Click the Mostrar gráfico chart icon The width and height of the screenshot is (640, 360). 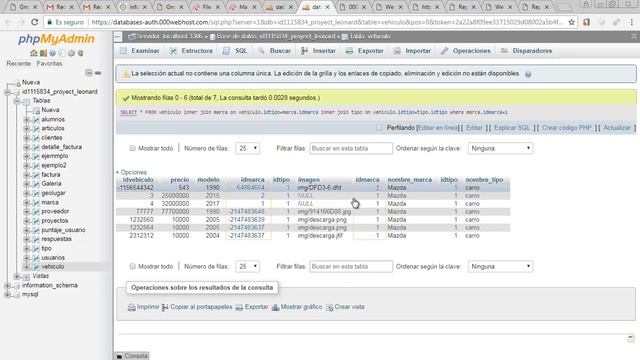(276, 307)
